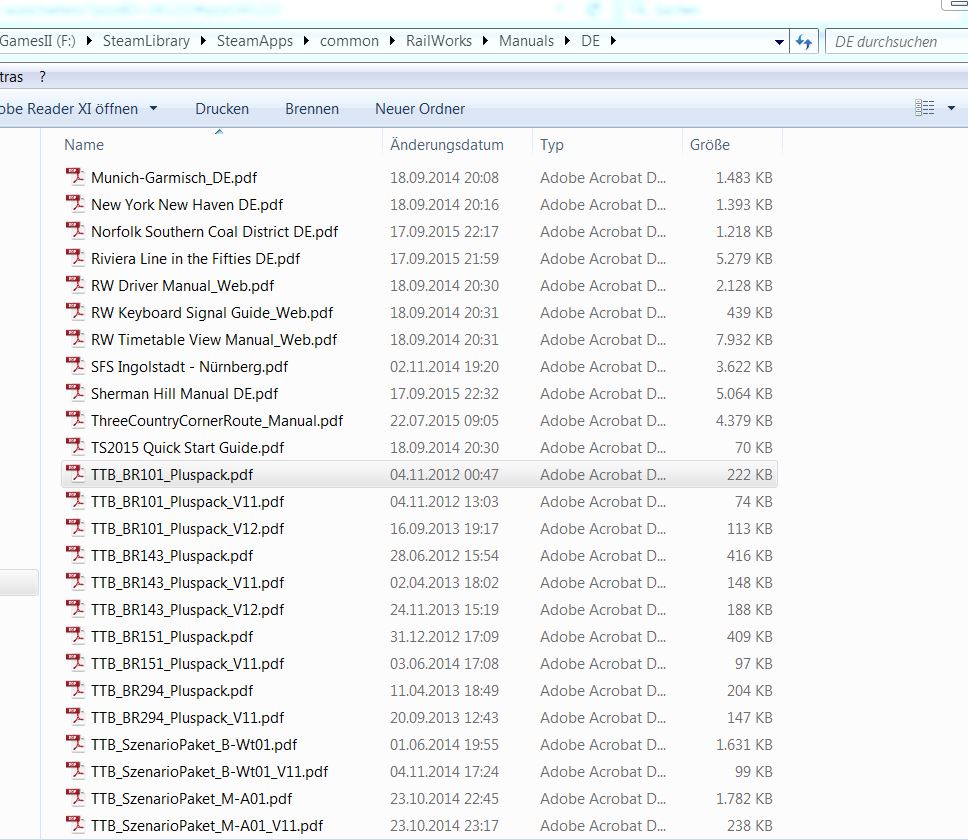Click PDF icon of Riviera Line in the Fifties DE.pdf
968x840 pixels.
(75, 258)
